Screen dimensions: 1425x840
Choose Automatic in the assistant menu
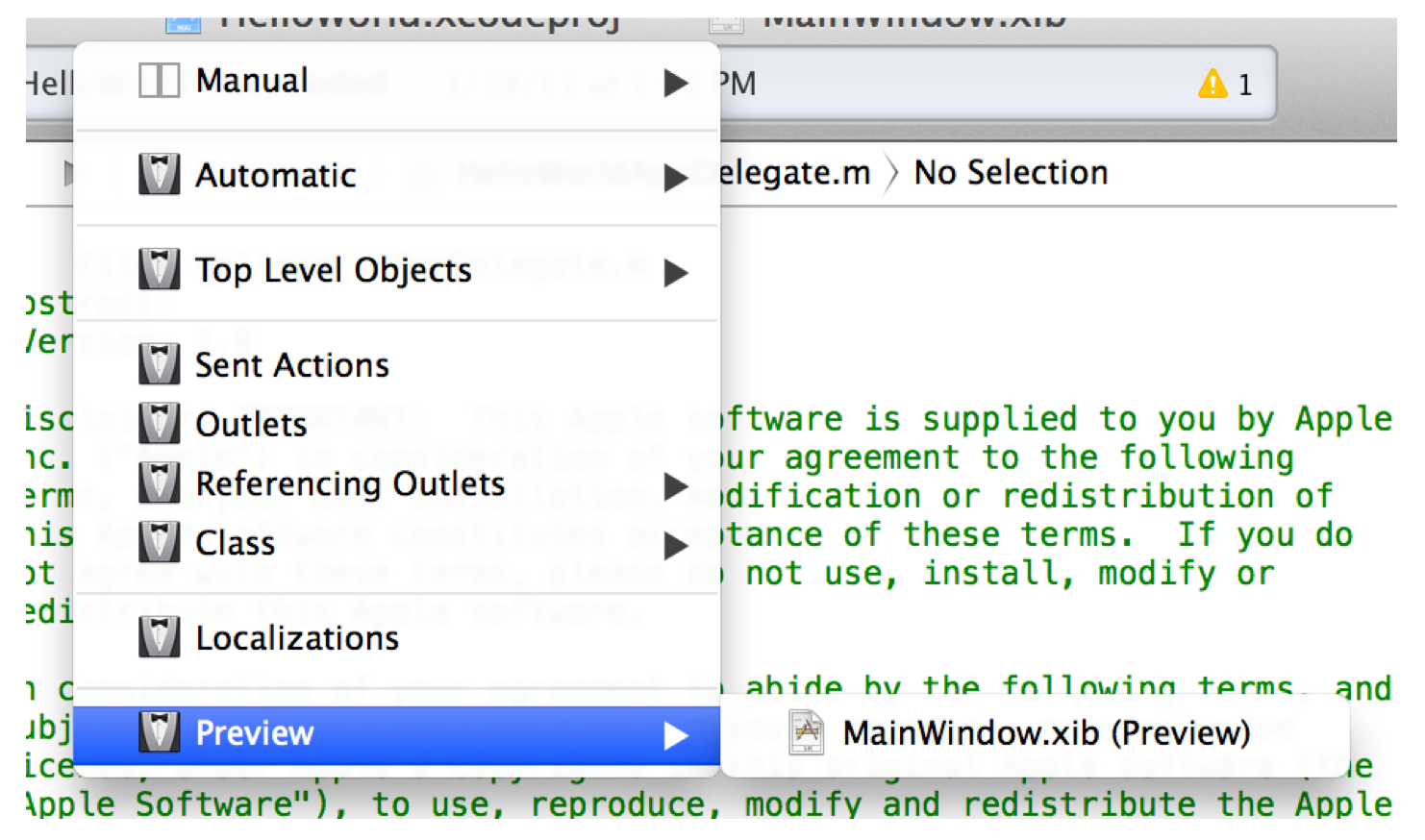coord(396,176)
